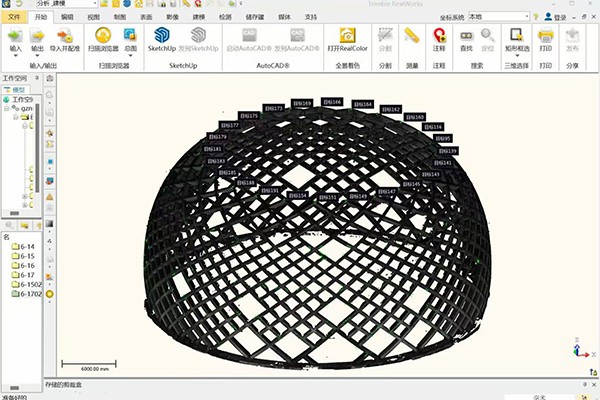Click the 目标166 target label on the dome

(332, 102)
